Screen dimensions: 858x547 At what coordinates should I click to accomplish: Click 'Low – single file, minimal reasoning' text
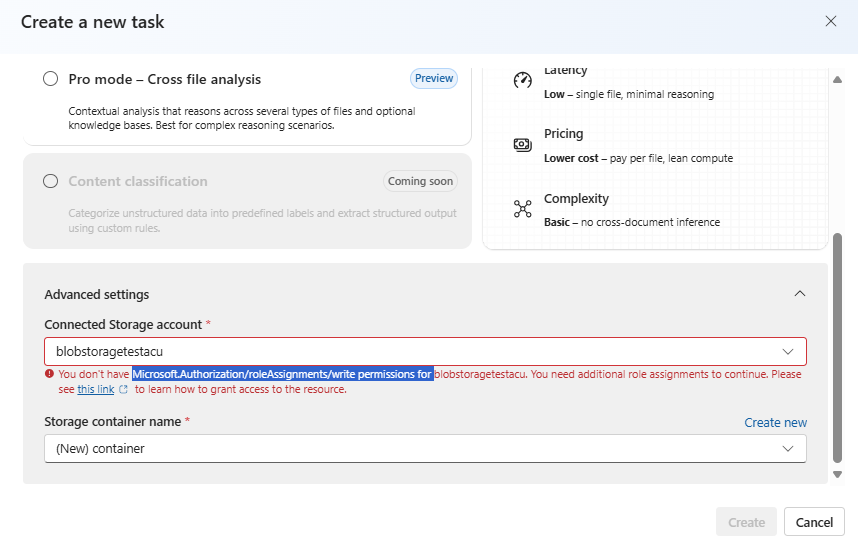pyautogui.click(x=629, y=94)
